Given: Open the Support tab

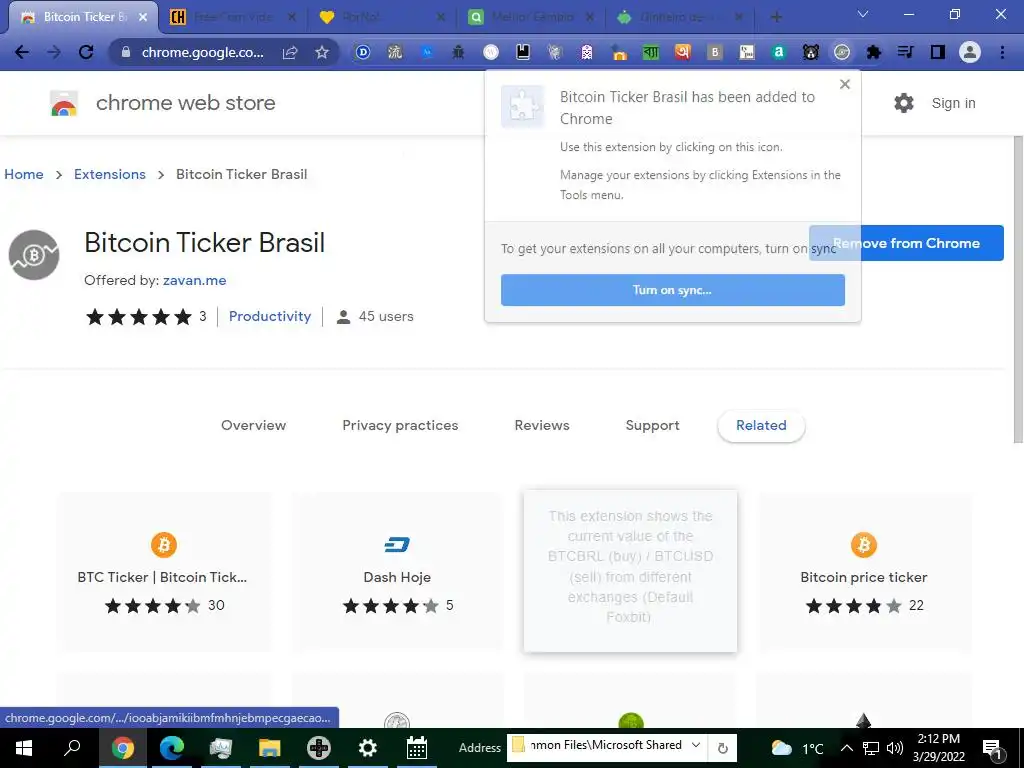Looking at the screenshot, I should [x=652, y=425].
